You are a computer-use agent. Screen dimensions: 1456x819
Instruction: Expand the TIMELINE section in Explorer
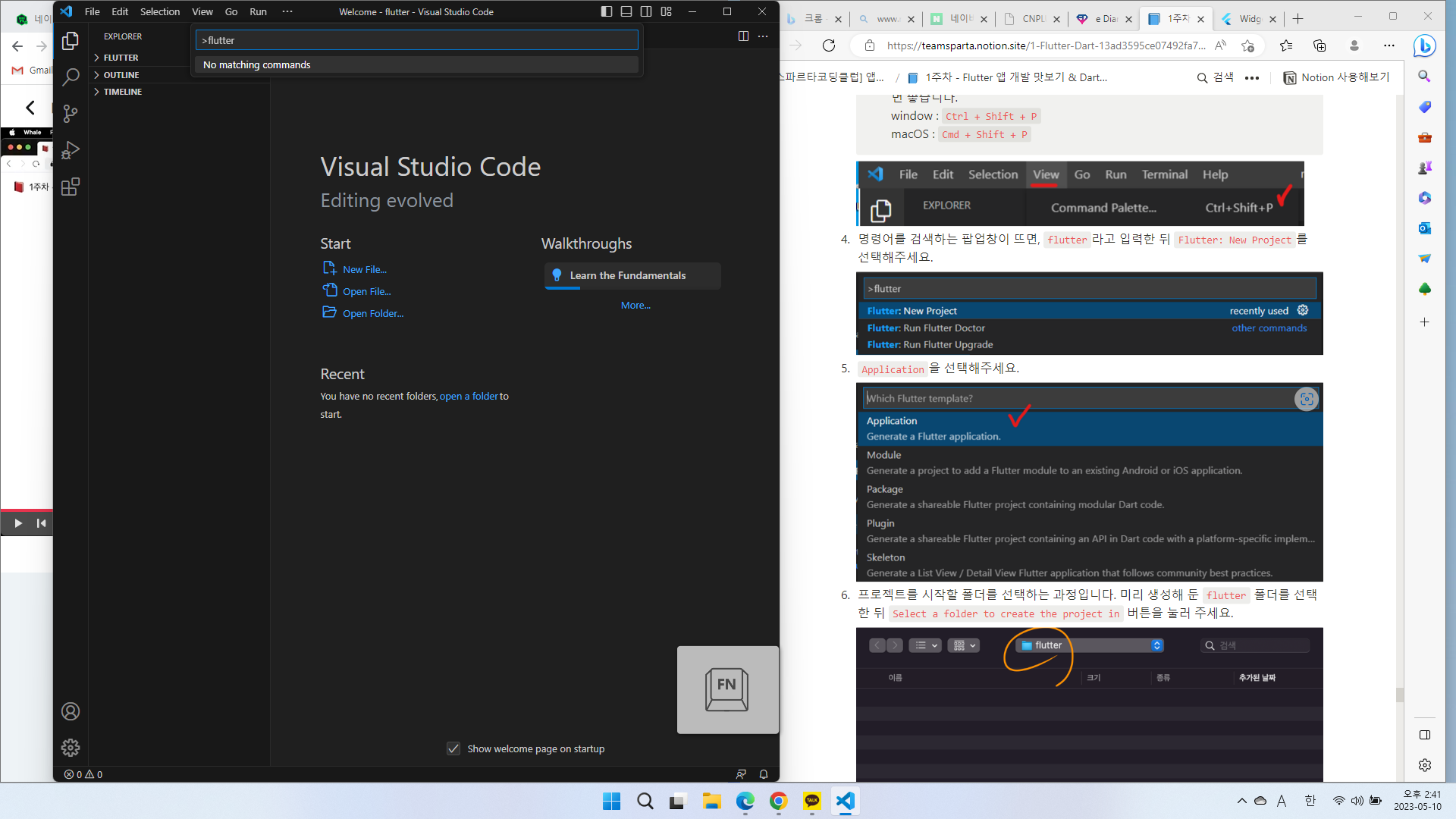[123, 92]
